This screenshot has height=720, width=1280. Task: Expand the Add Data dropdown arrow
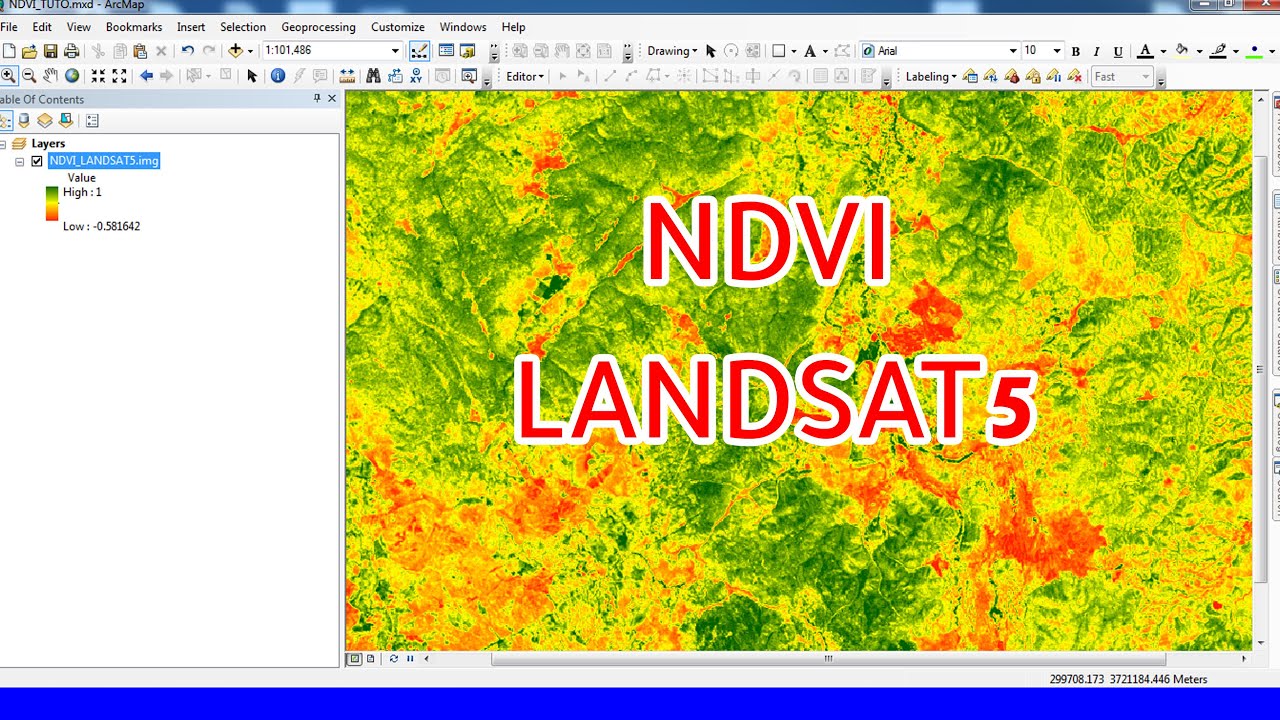250,51
